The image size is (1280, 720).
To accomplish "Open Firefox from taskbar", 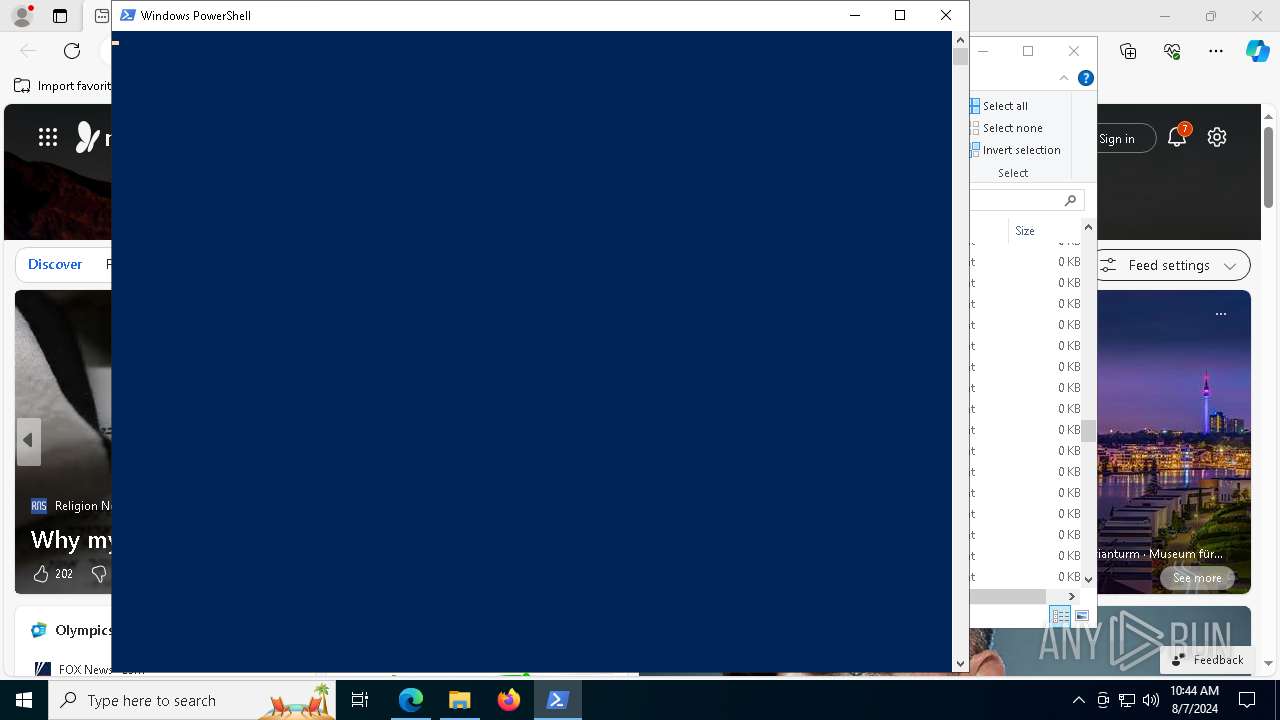I will click(509, 700).
